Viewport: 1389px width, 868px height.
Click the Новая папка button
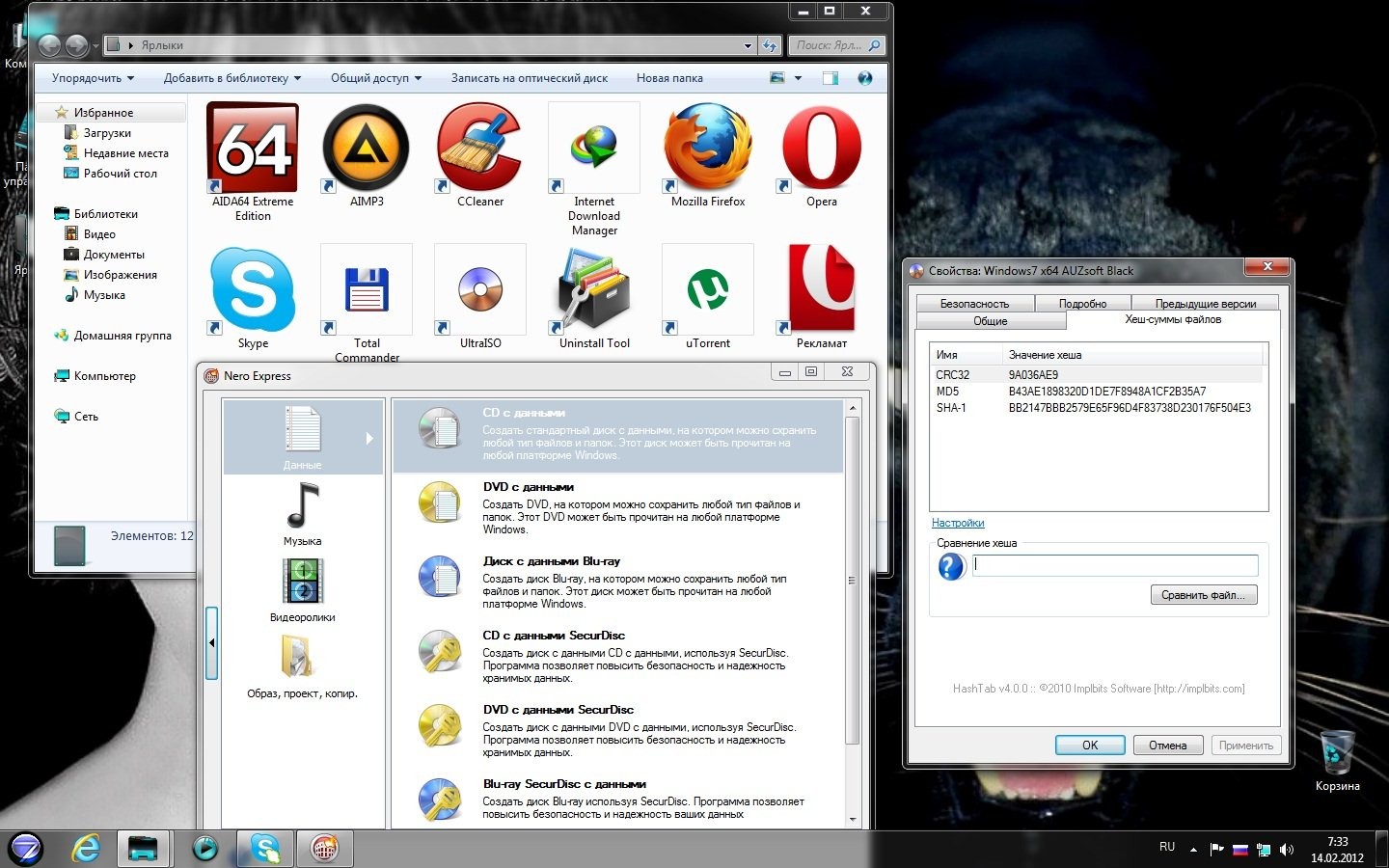coord(669,78)
